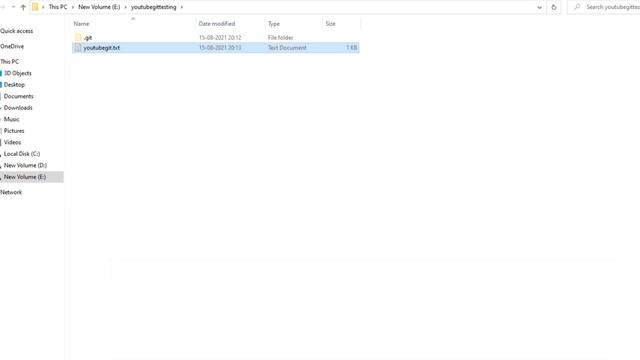Click the search magnifier icon
The image size is (640, 360).
click(x=577, y=7)
